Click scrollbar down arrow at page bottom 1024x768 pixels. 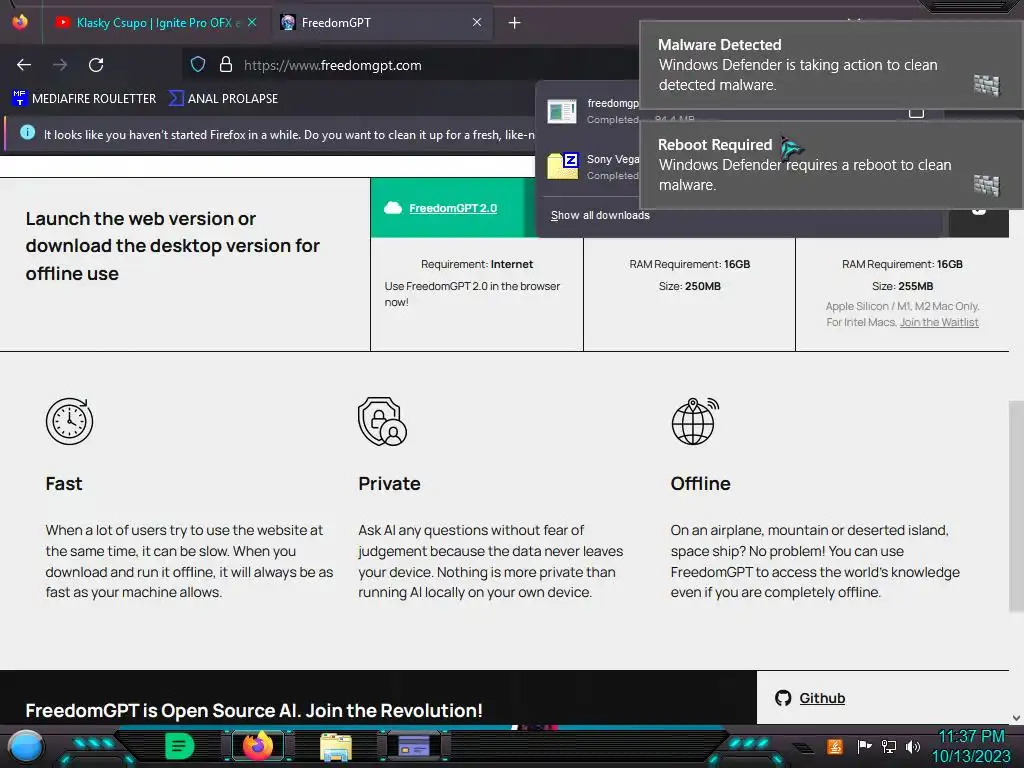1016,718
